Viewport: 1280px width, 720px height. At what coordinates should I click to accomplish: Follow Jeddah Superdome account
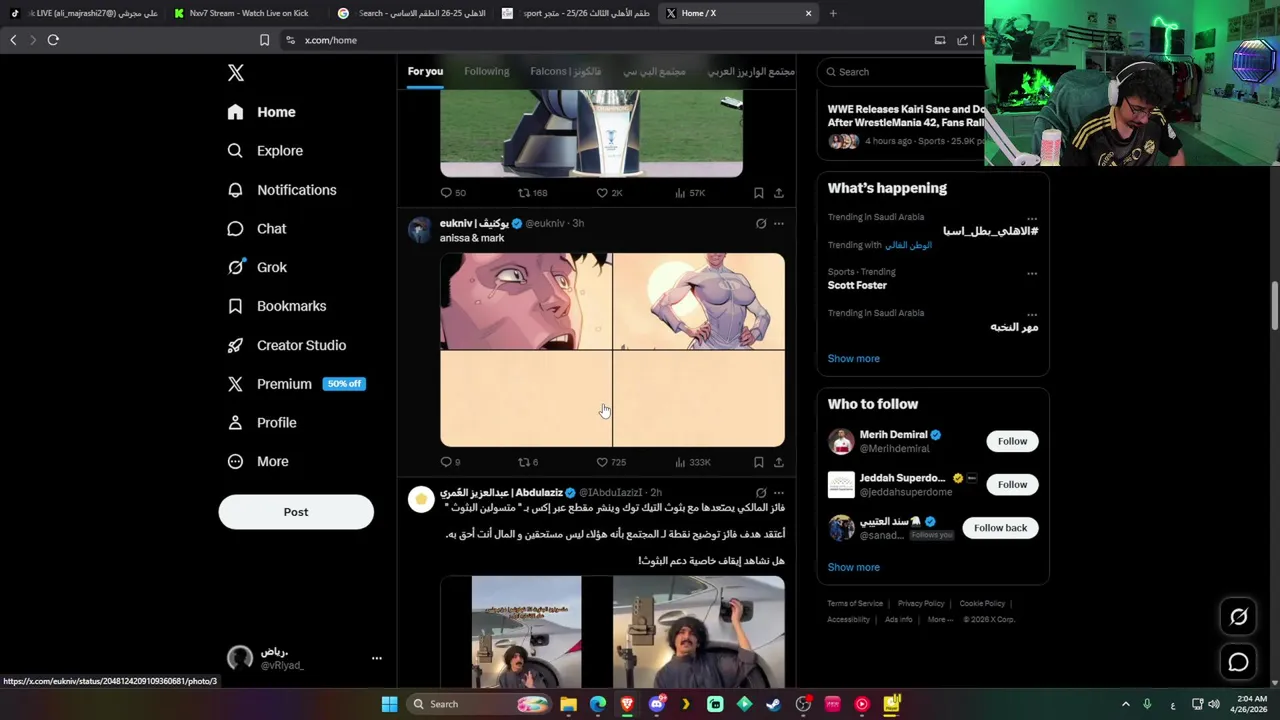tap(1012, 484)
